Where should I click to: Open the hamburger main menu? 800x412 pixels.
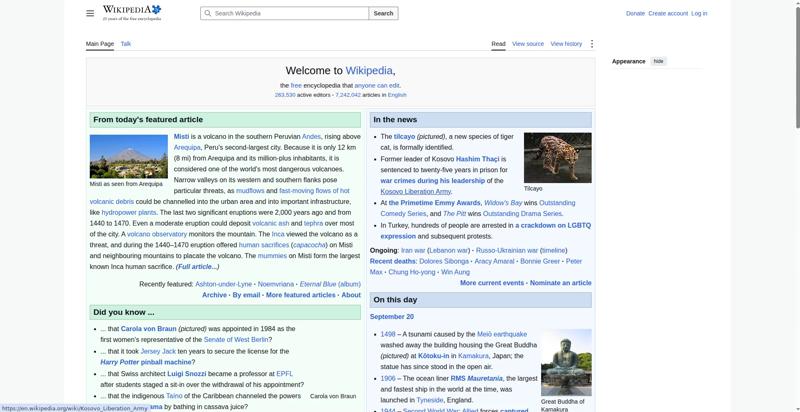coord(90,13)
